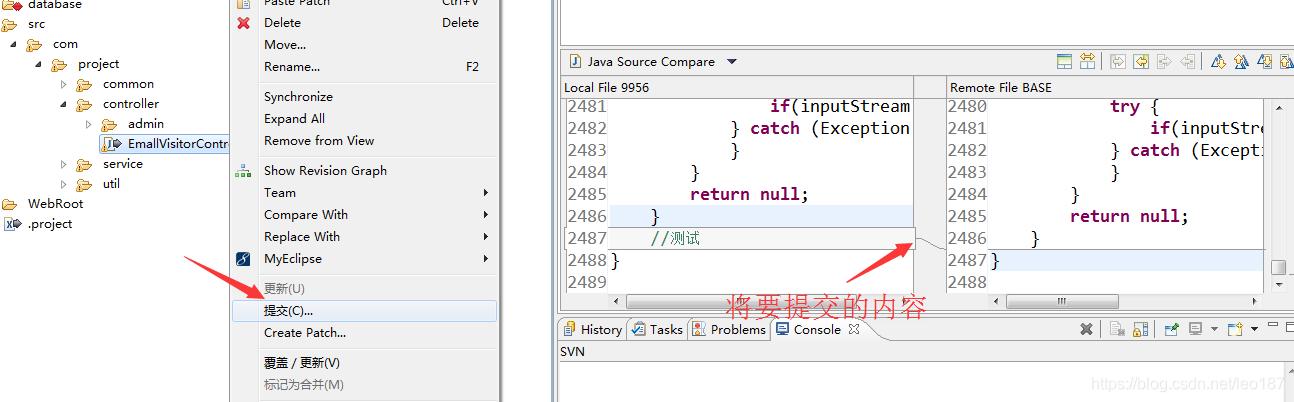Image resolution: width=1294 pixels, height=402 pixels.
Task: Open the Compare With submenu
Action: (364, 215)
